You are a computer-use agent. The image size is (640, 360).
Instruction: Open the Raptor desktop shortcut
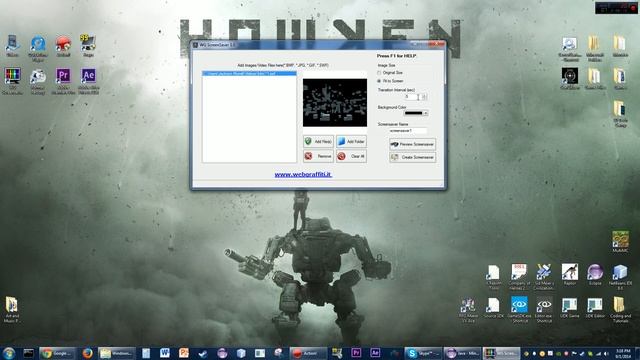tap(570, 275)
